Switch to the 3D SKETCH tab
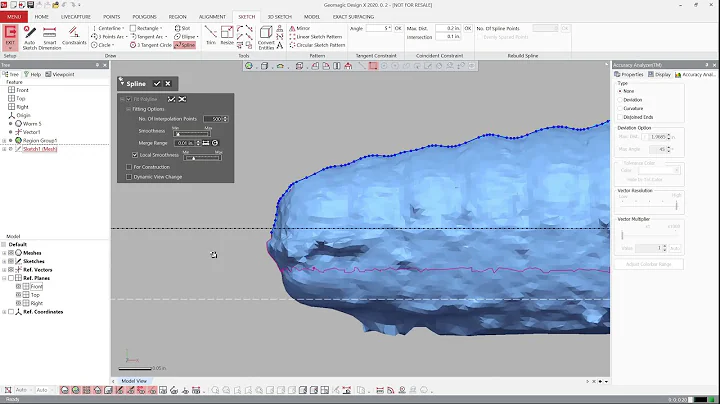720x404 pixels. tap(279, 17)
